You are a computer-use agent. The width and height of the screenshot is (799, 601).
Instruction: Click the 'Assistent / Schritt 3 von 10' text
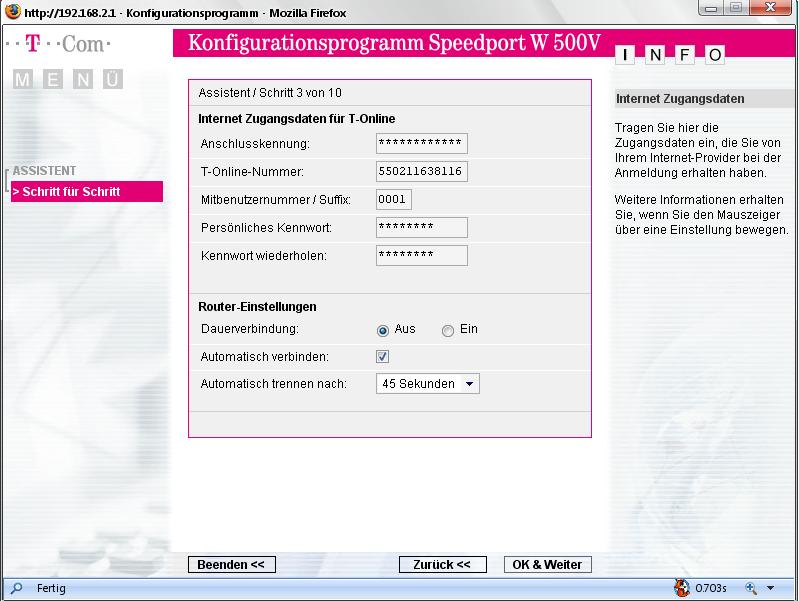tap(270, 93)
